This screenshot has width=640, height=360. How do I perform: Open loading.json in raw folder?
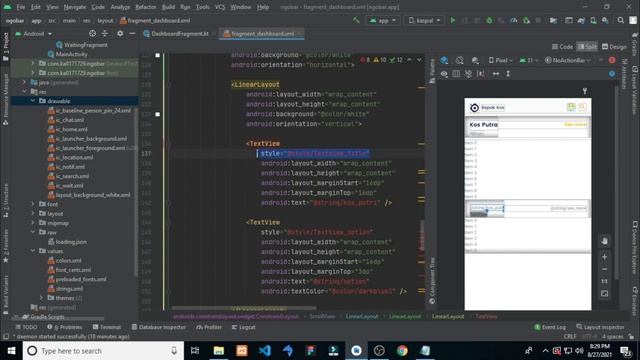tap(67, 242)
